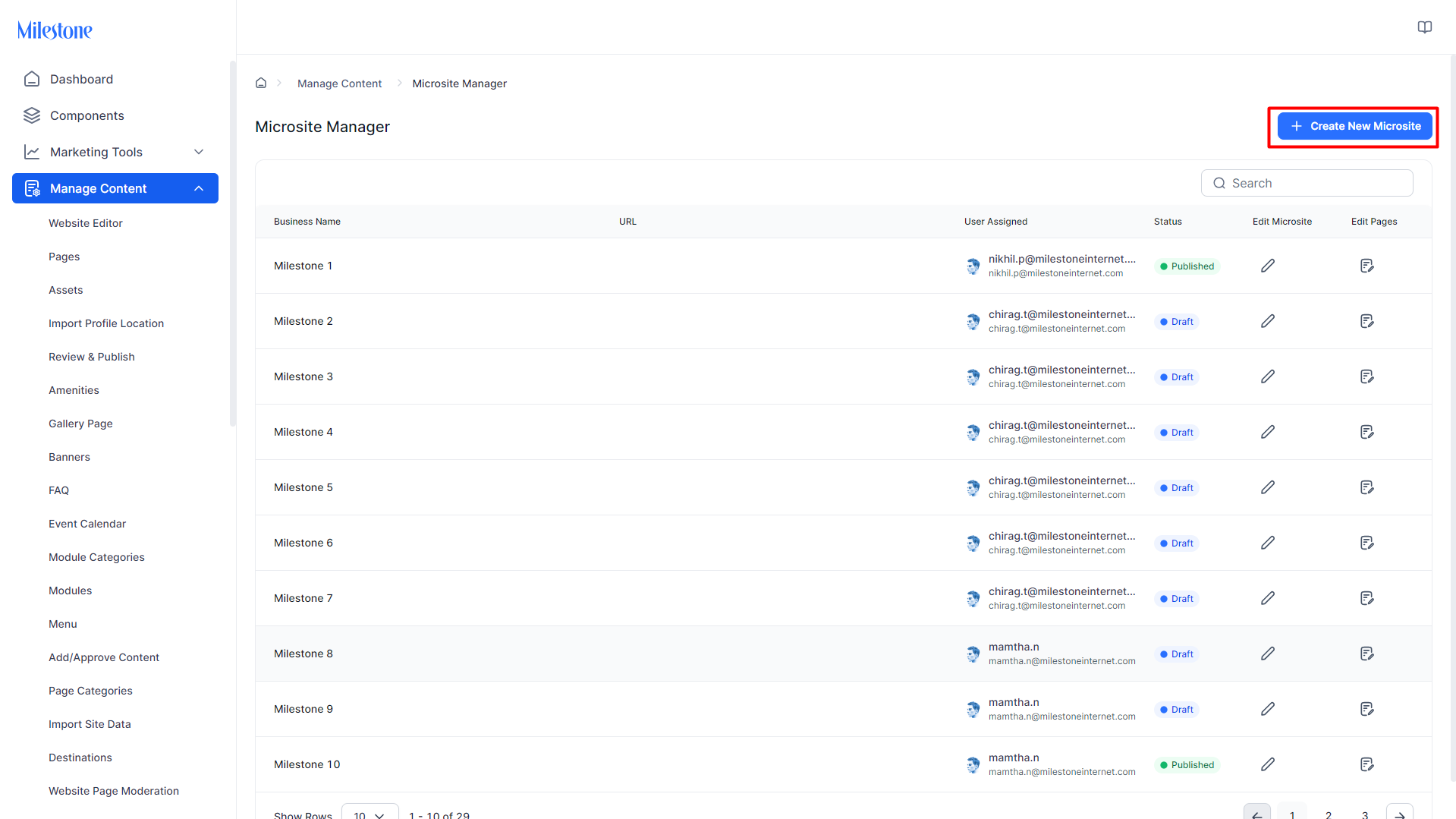Click the Dashboard home icon in sidebar

[x=32, y=79]
